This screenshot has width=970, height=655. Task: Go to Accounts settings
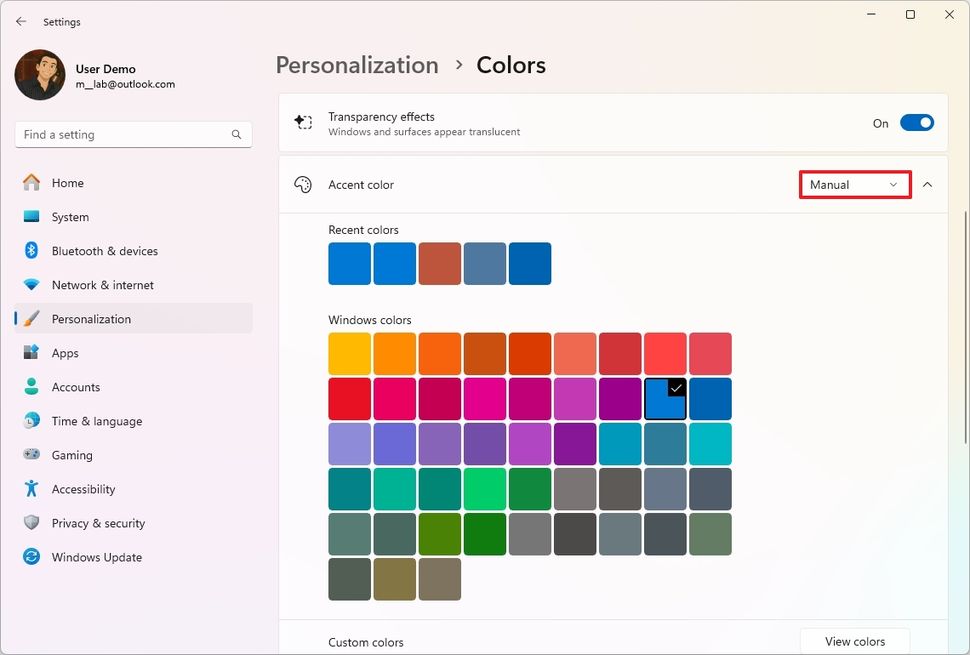[x=76, y=387]
